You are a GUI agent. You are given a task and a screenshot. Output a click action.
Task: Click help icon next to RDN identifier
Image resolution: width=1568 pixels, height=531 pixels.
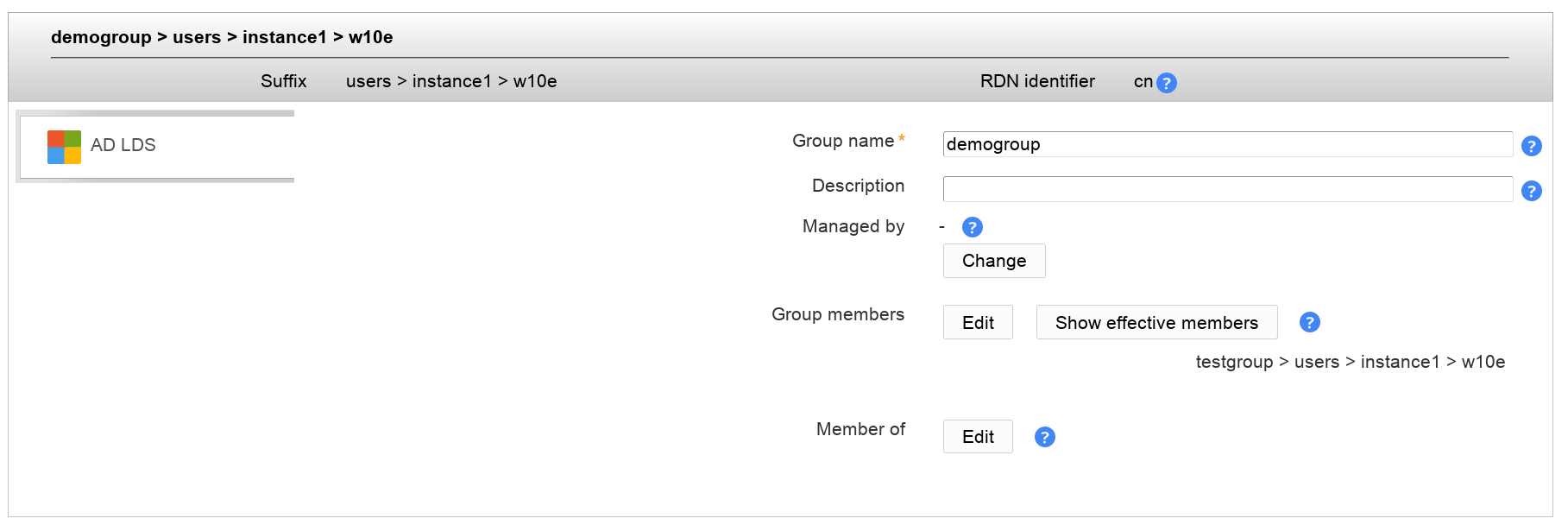(1166, 83)
